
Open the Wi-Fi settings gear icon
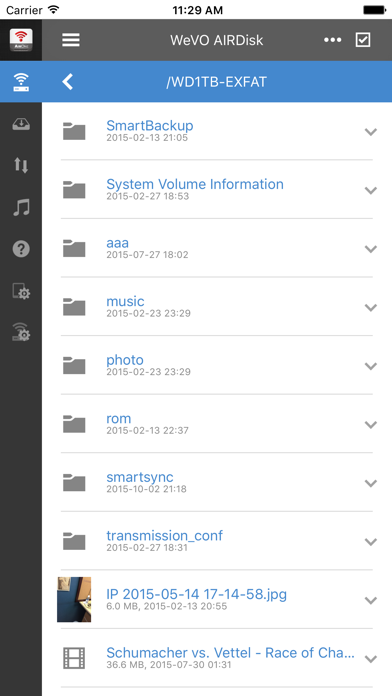pos(21,332)
